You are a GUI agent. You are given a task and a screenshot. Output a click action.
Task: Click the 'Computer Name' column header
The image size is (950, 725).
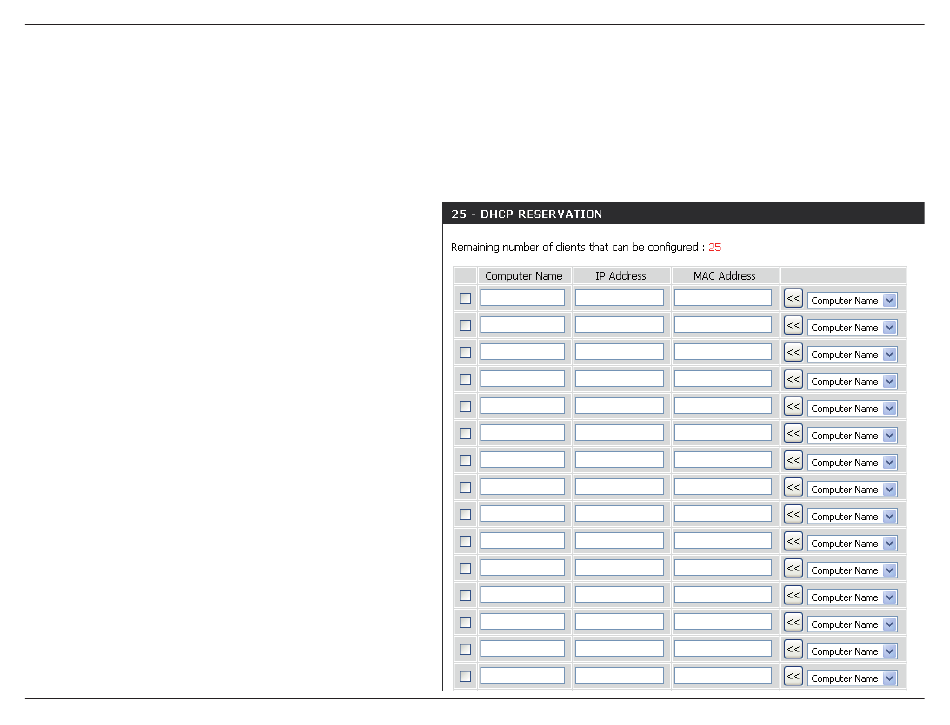pyautogui.click(x=524, y=276)
